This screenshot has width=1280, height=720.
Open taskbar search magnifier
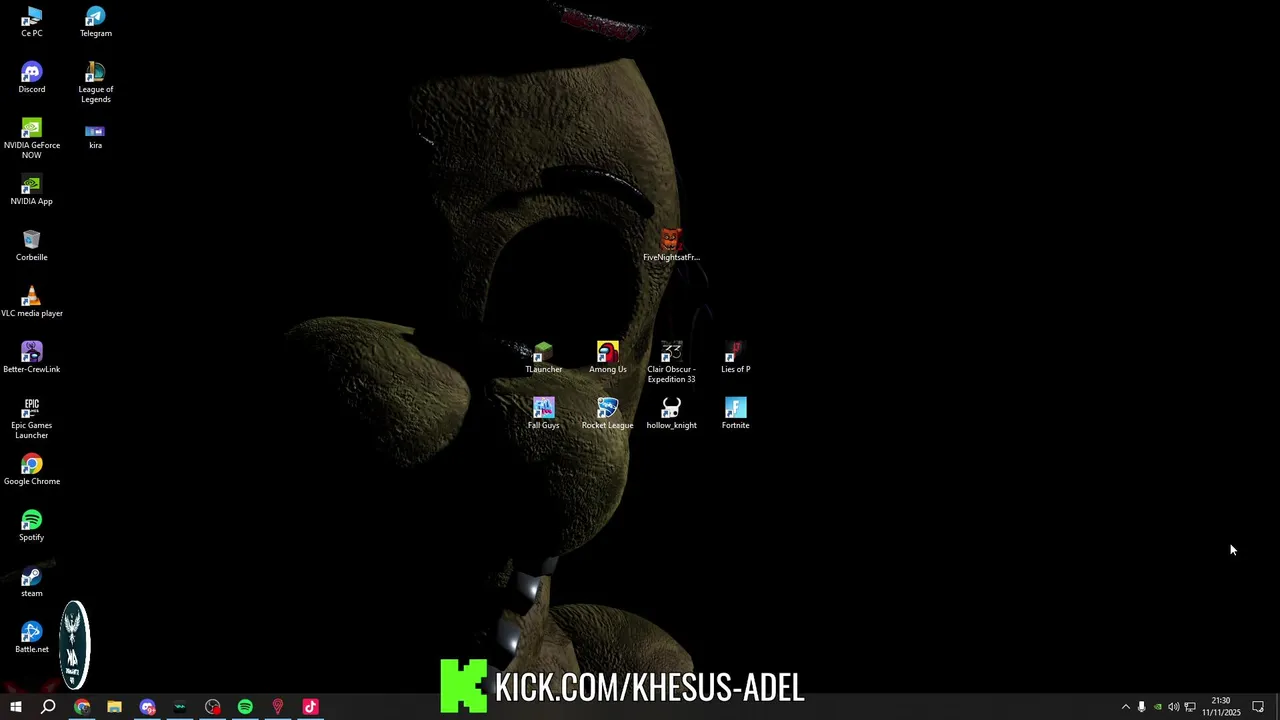[48, 707]
